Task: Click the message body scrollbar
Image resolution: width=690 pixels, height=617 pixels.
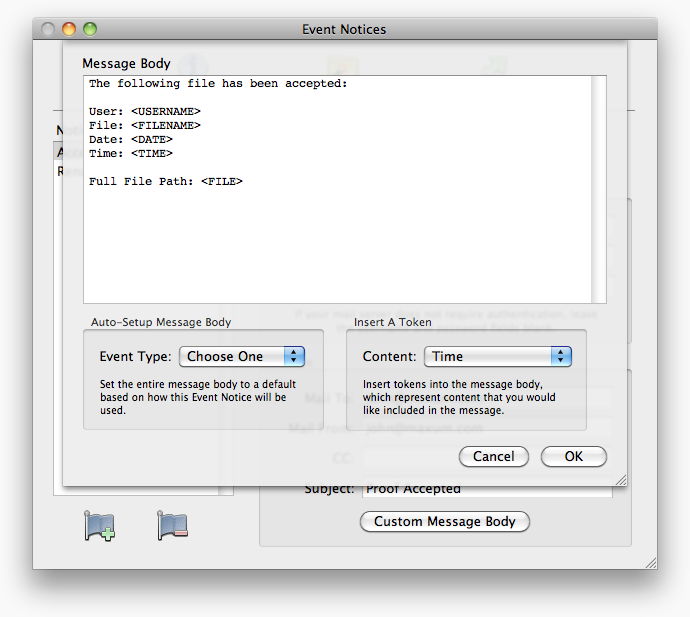Action: pos(599,188)
